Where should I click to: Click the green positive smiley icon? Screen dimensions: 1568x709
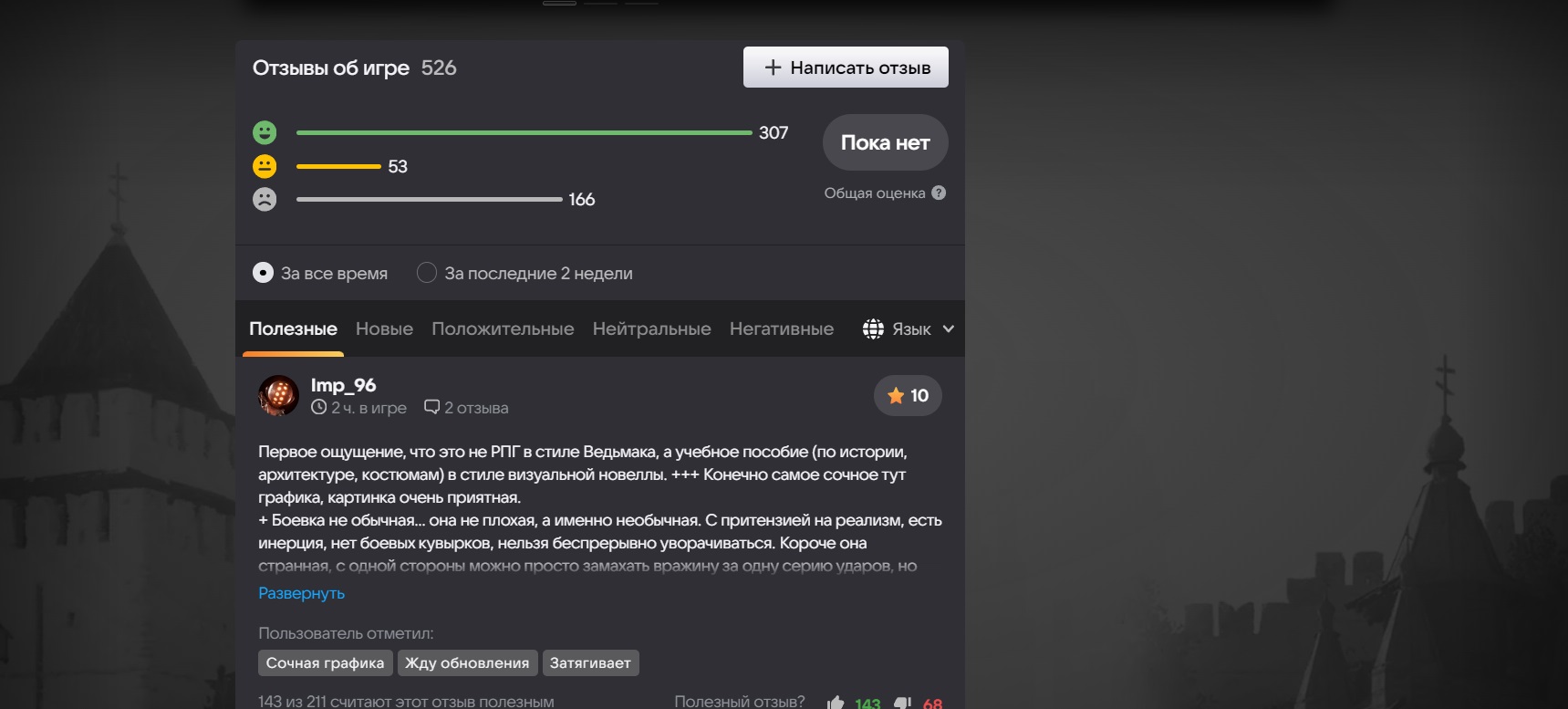265,132
